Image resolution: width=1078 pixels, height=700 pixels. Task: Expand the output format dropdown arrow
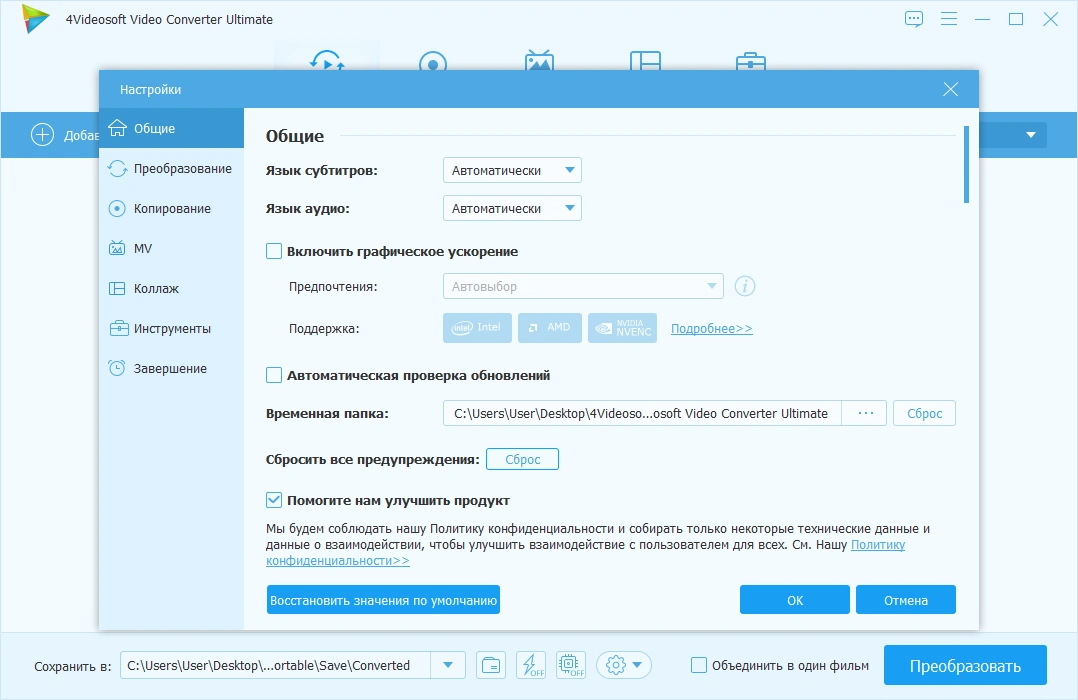click(x=1031, y=135)
